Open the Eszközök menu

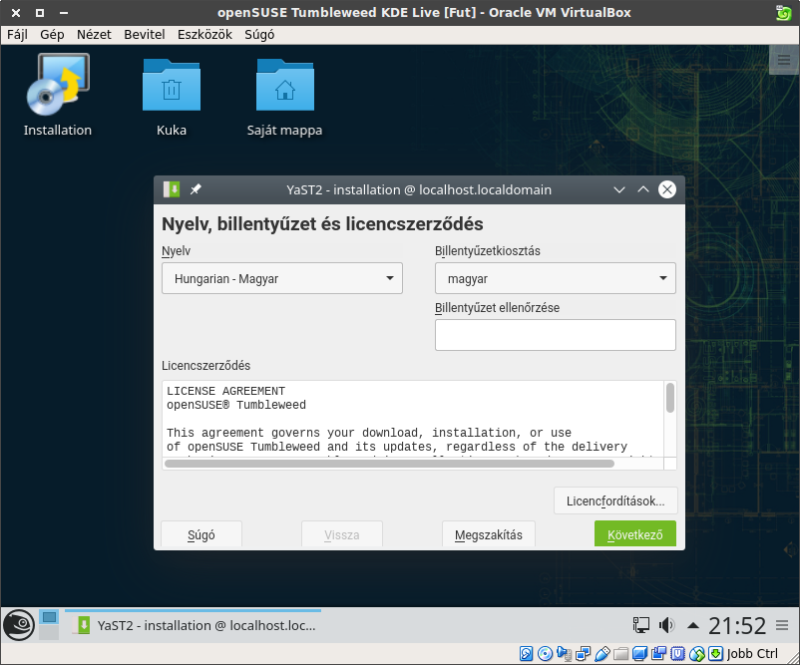[205, 35]
